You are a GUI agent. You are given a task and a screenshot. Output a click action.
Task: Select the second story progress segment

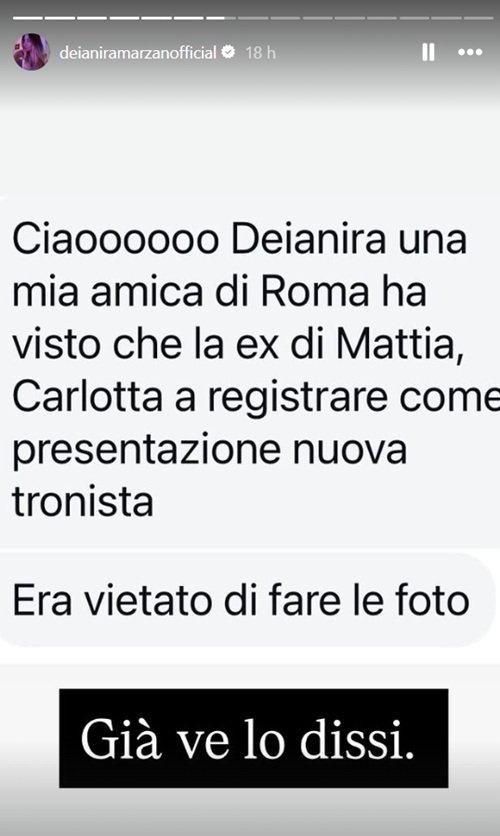60,18
